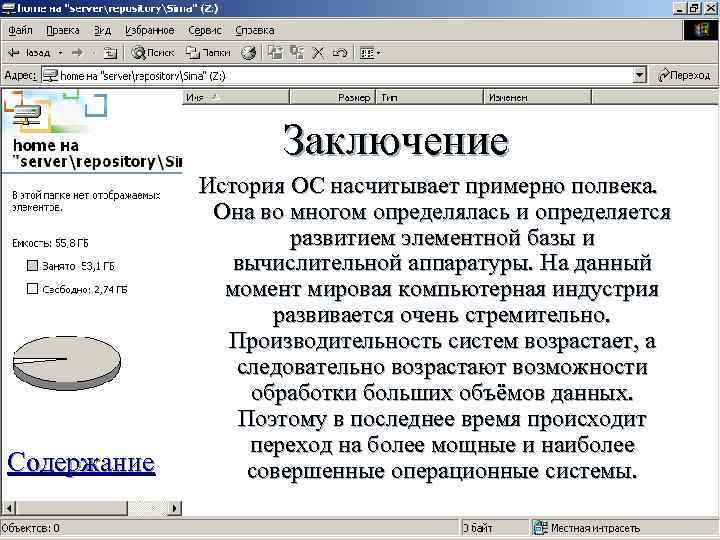
Task: Click the Move To folder toolbar icon
Action: (x=276, y=53)
